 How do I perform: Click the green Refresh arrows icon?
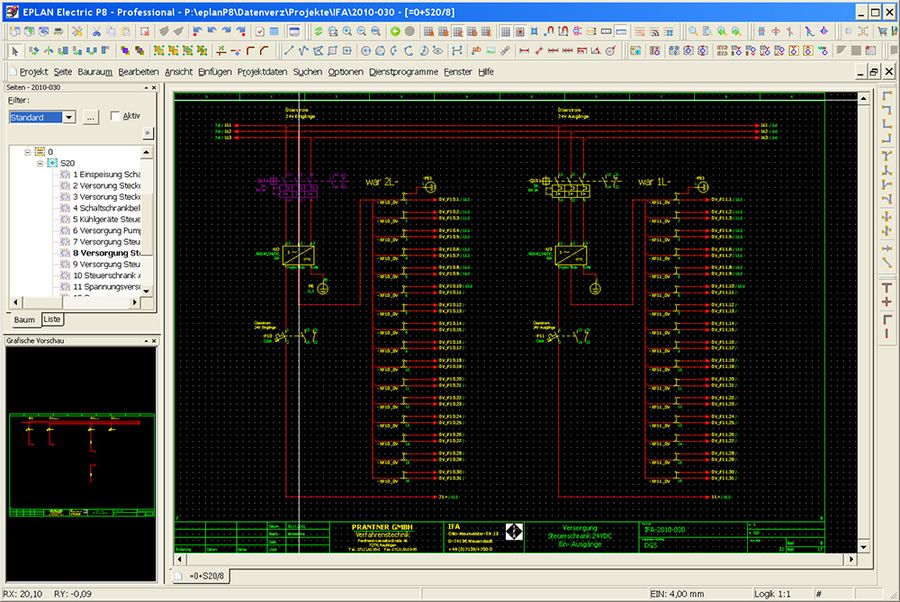point(318,32)
